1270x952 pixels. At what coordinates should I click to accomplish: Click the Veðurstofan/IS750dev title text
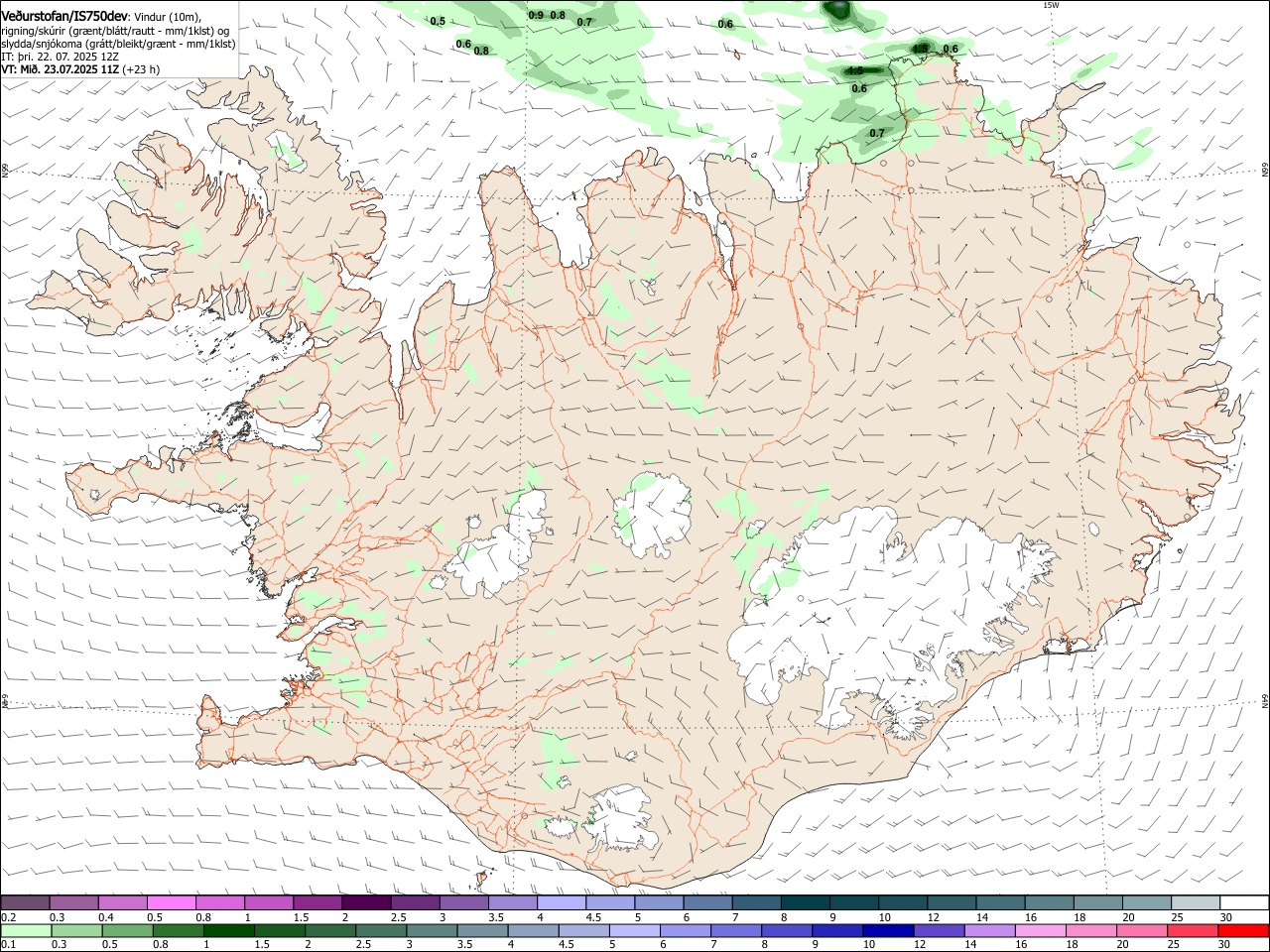pyautogui.click(x=64, y=17)
